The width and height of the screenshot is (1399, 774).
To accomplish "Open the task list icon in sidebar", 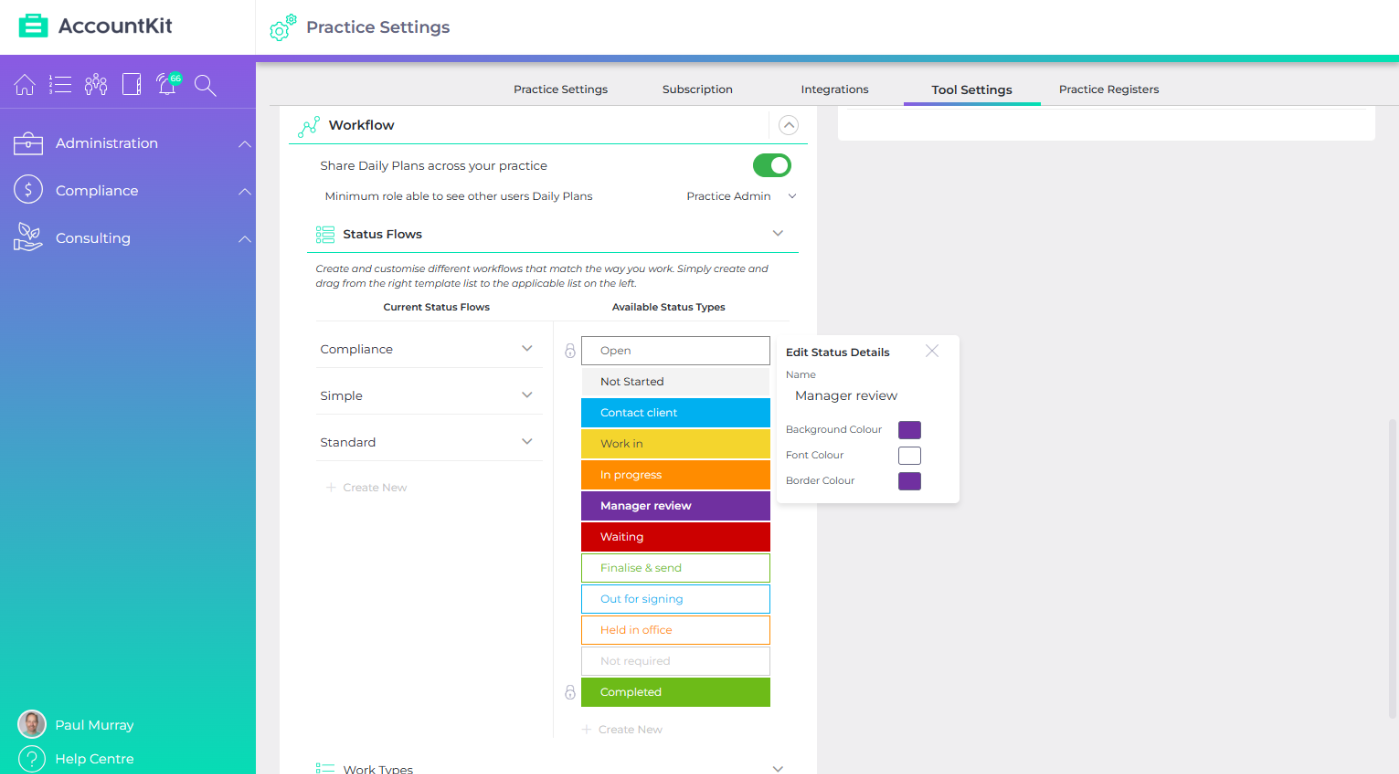I will 60,85.
